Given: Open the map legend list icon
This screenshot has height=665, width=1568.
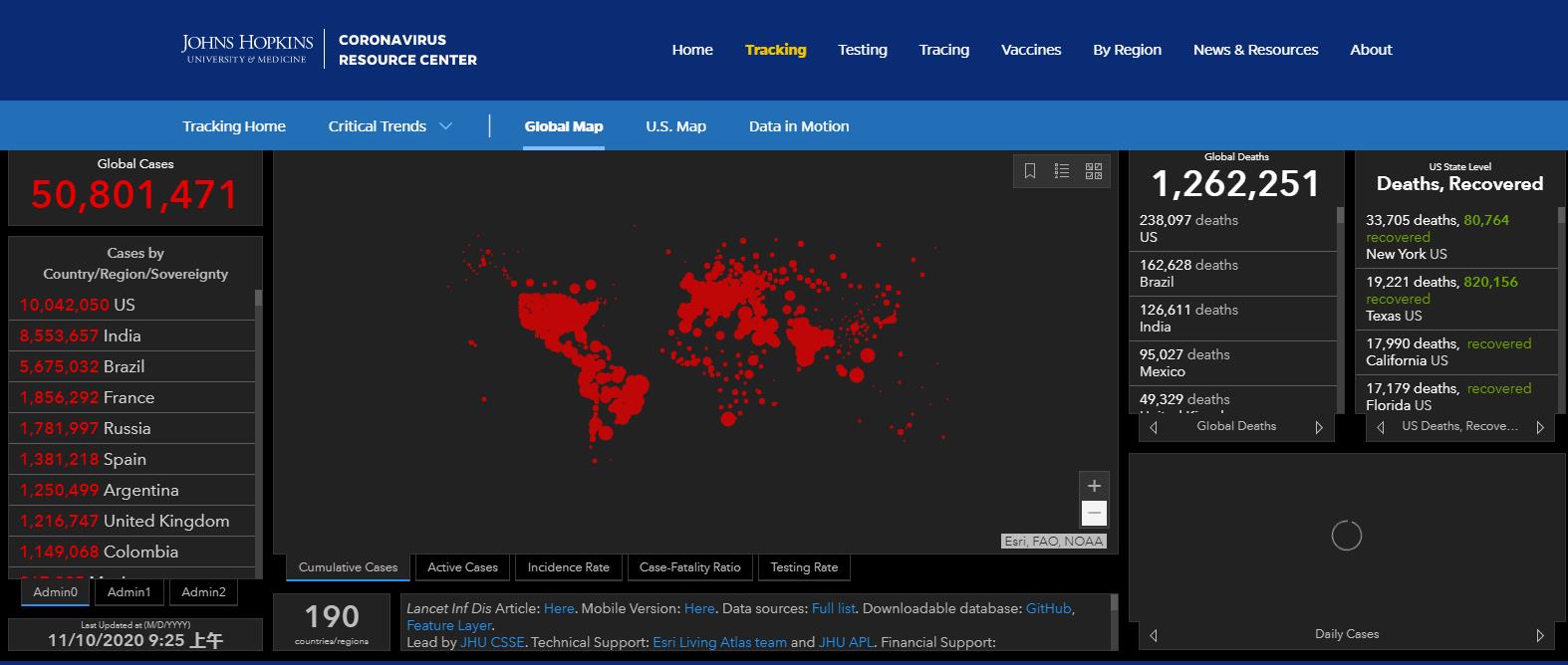Looking at the screenshot, I should (1062, 171).
